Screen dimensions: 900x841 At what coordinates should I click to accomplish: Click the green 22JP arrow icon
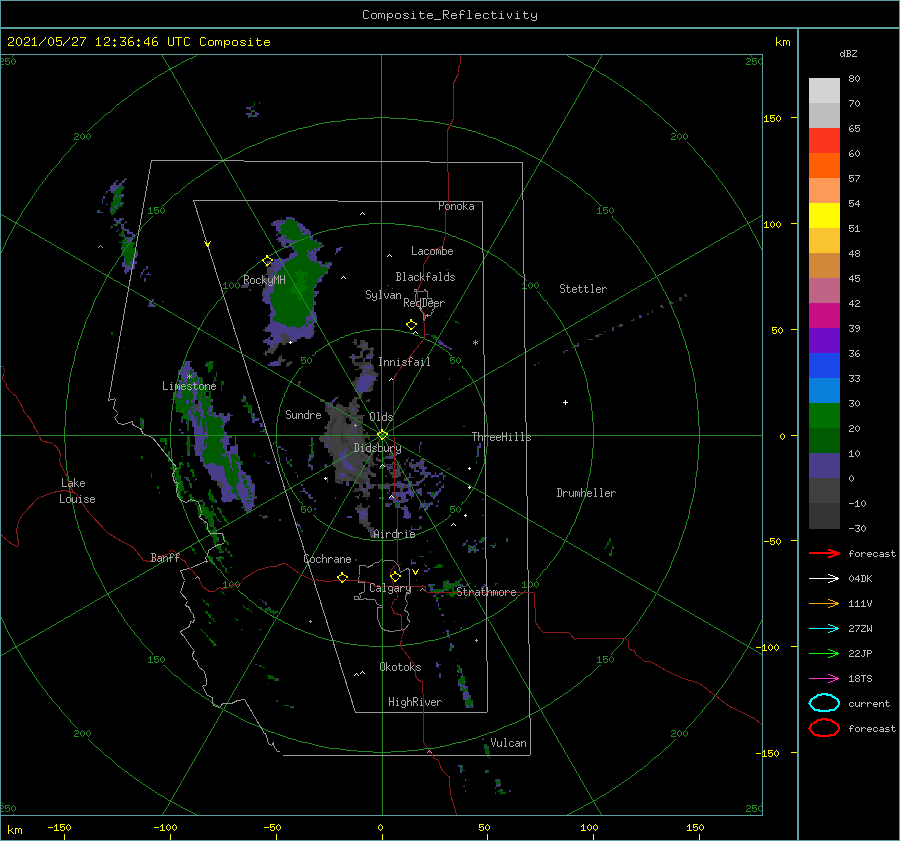coord(824,653)
